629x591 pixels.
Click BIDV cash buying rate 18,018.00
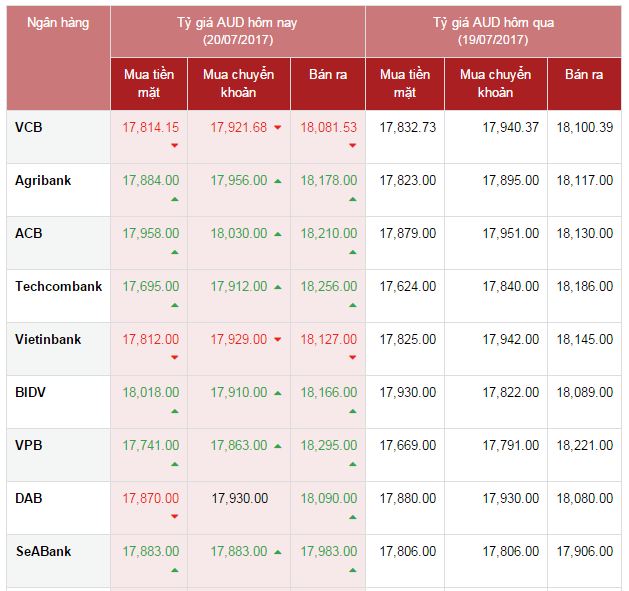pyautogui.click(x=151, y=392)
